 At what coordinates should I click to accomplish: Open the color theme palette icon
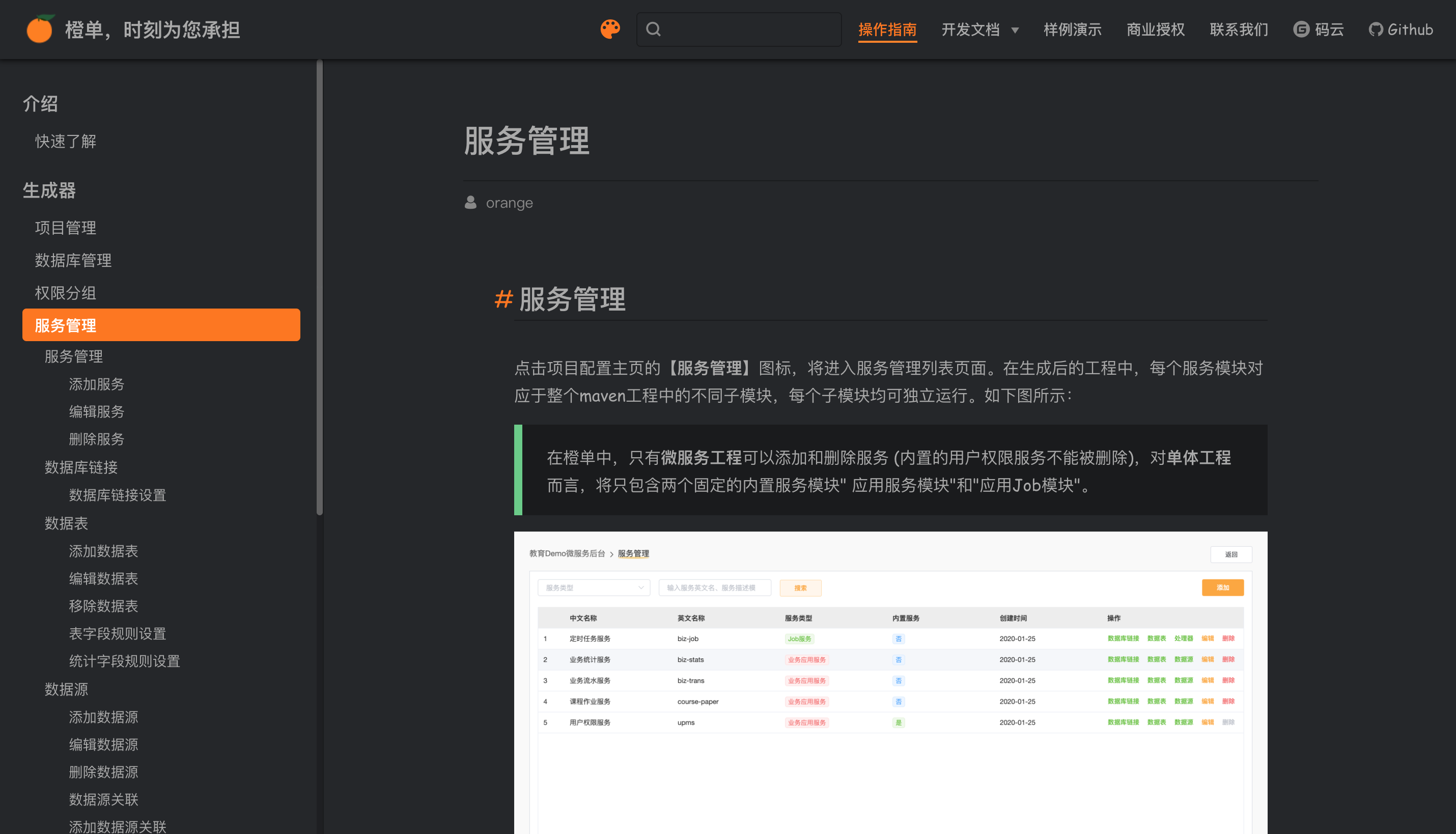(610, 29)
